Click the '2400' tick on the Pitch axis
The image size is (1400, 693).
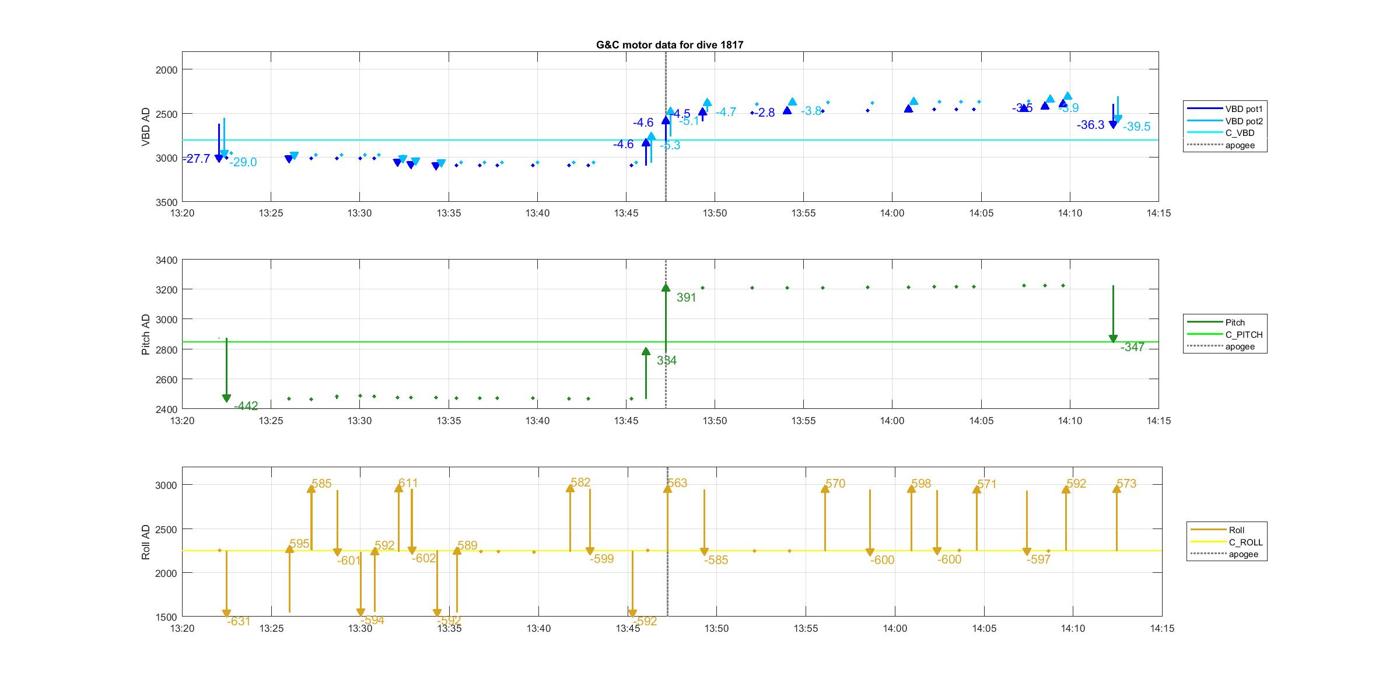point(166,409)
